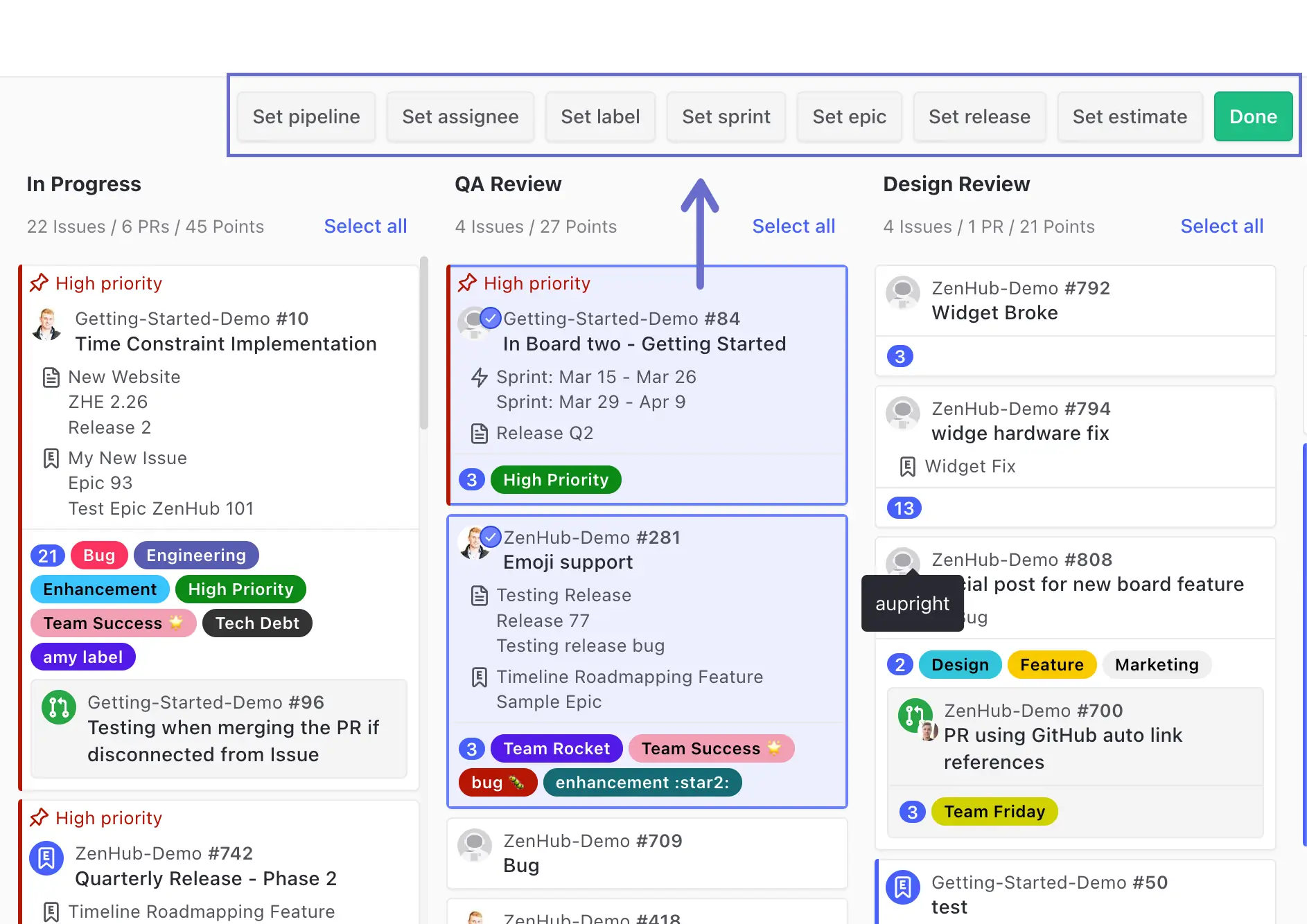
Task: Click the red Bug label on issue #10
Action: pyautogui.click(x=99, y=556)
